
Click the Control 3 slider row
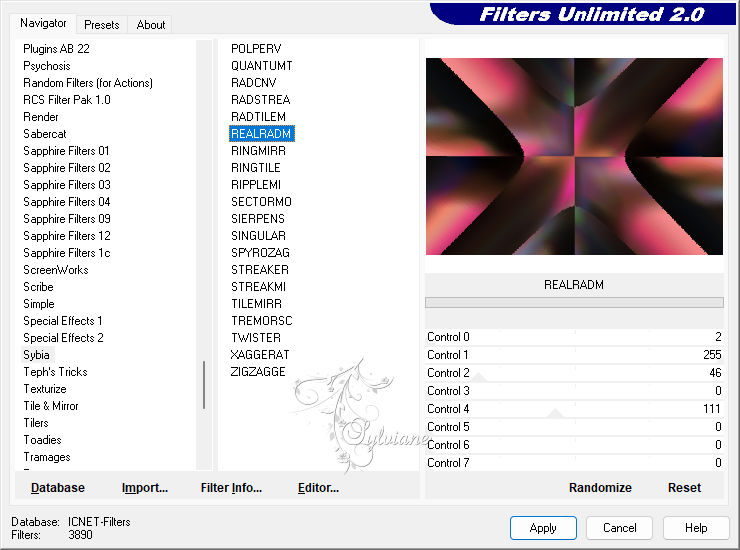(574, 391)
